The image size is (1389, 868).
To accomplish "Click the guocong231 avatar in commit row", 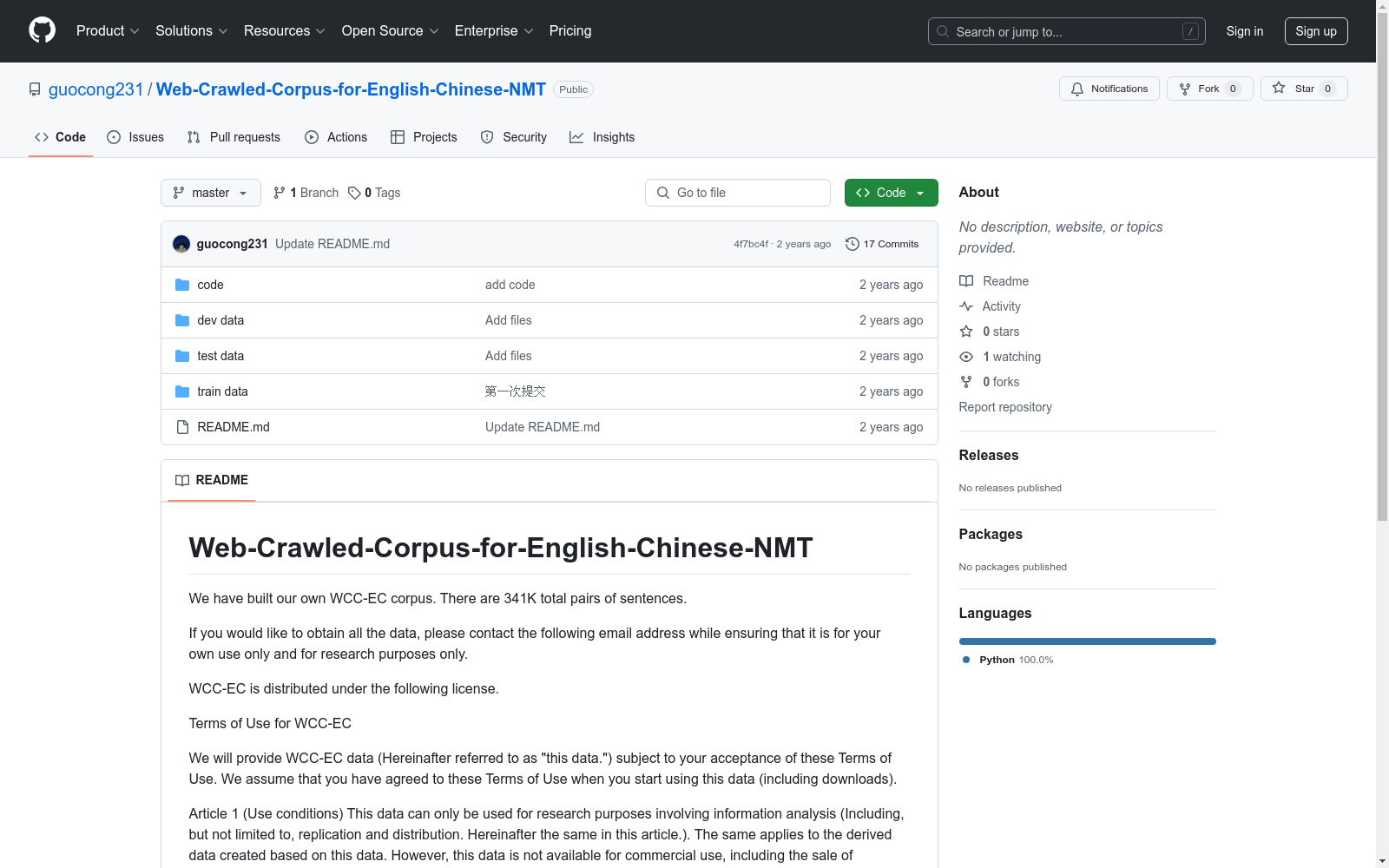I will click(x=181, y=244).
